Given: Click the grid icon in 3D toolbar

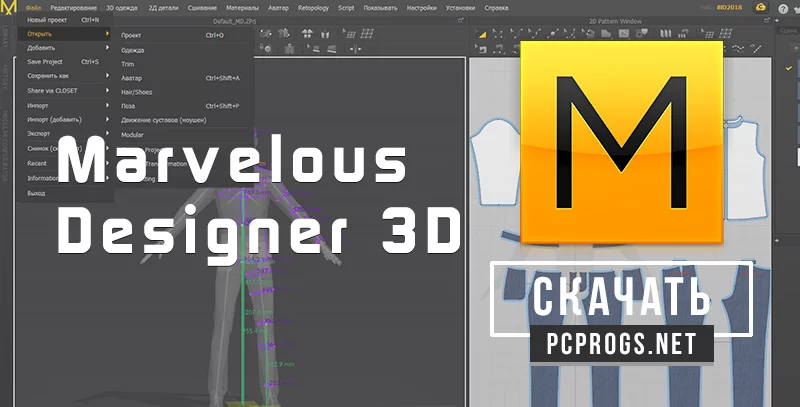Looking at the screenshot, I should point(367,34).
